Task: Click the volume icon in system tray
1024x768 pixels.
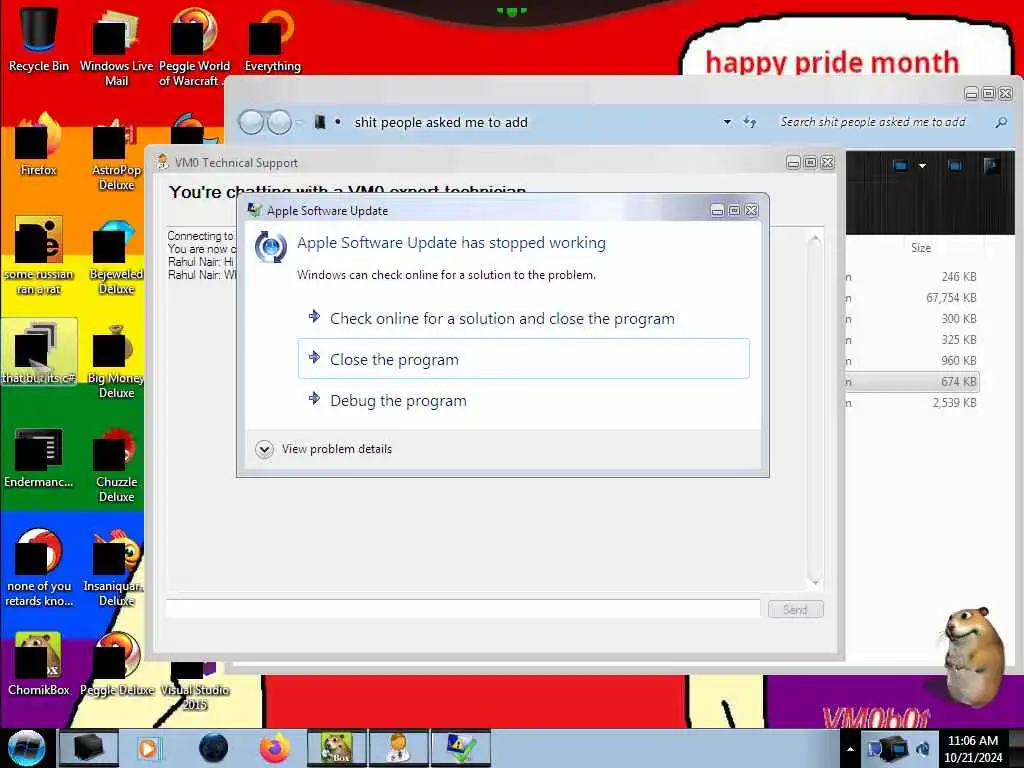Action: [923, 748]
